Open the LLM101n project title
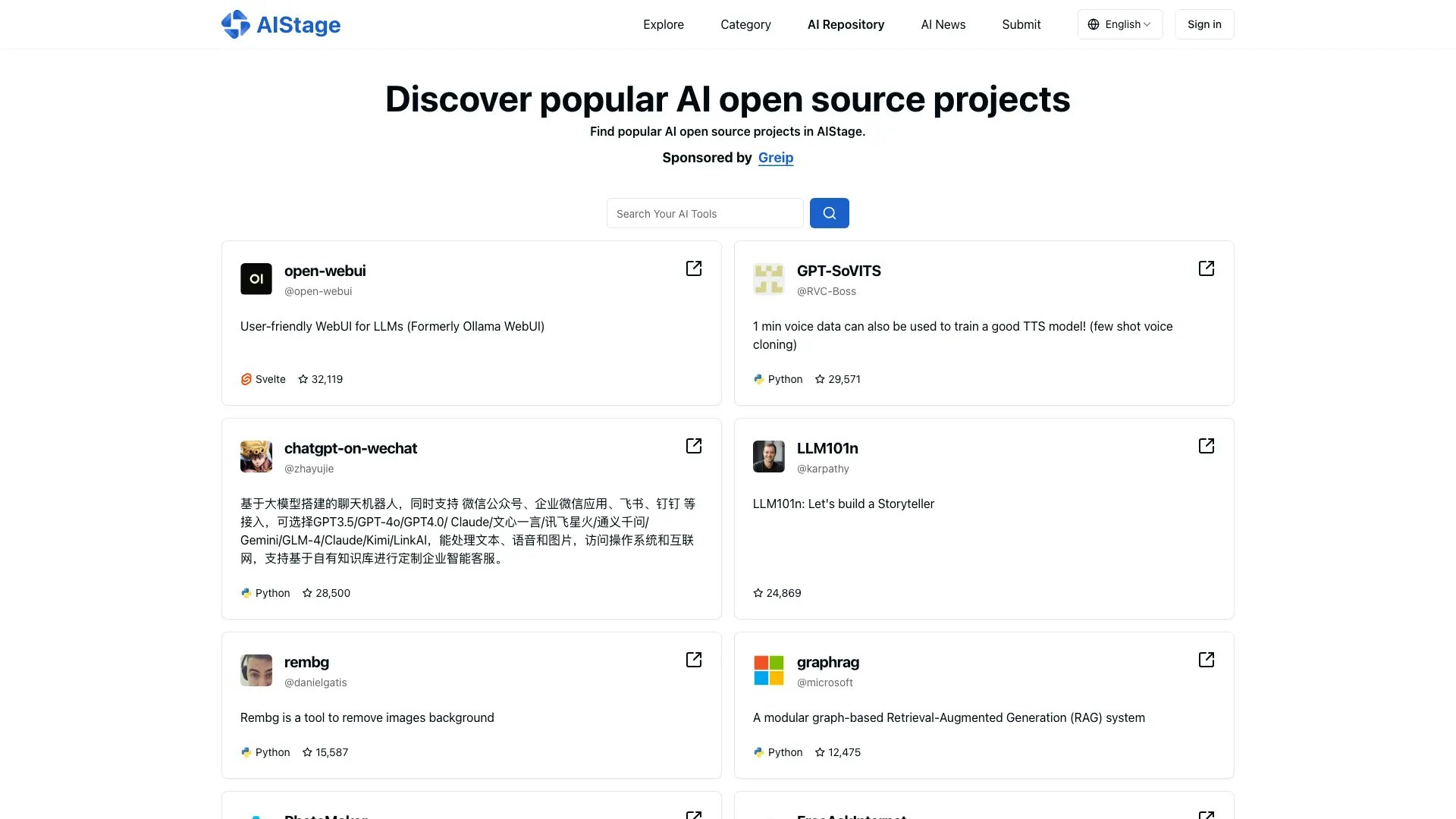 [827, 448]
